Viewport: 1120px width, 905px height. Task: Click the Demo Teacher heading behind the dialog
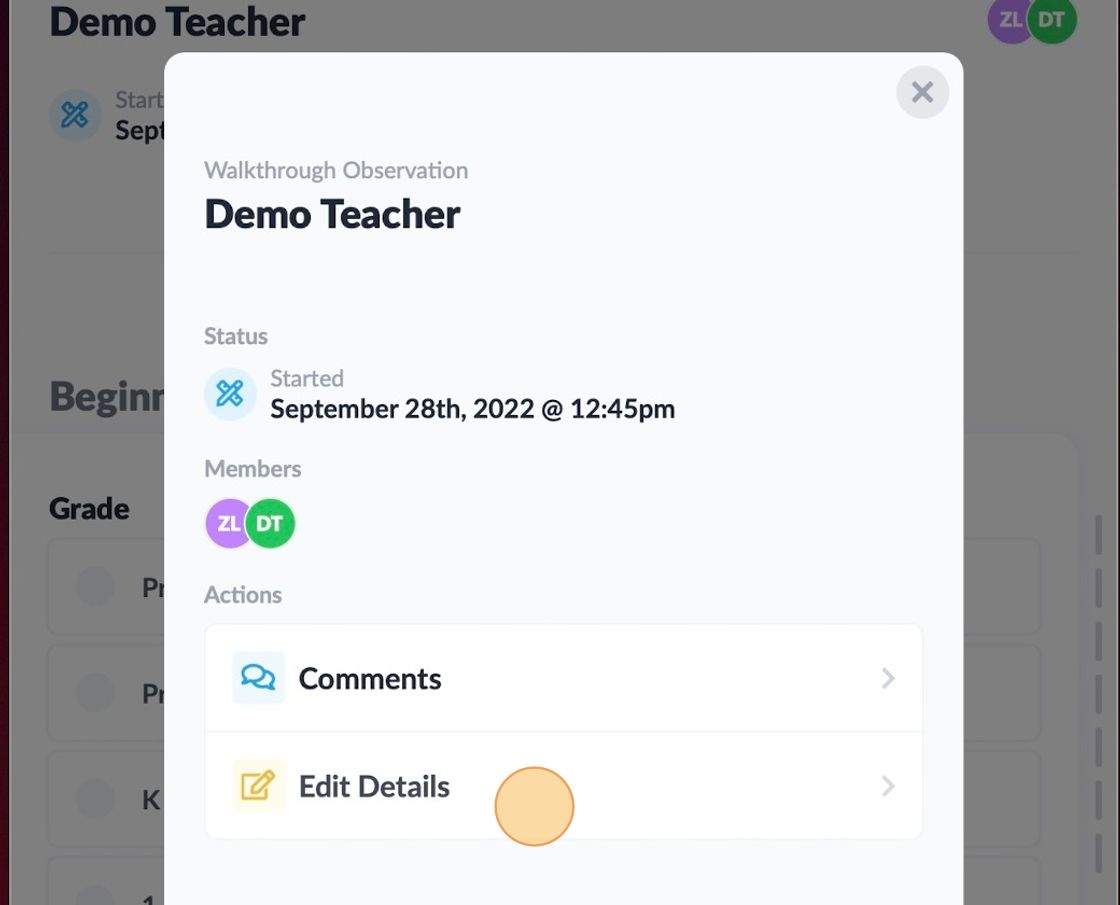pyautogui.click(x=177, y=22)
